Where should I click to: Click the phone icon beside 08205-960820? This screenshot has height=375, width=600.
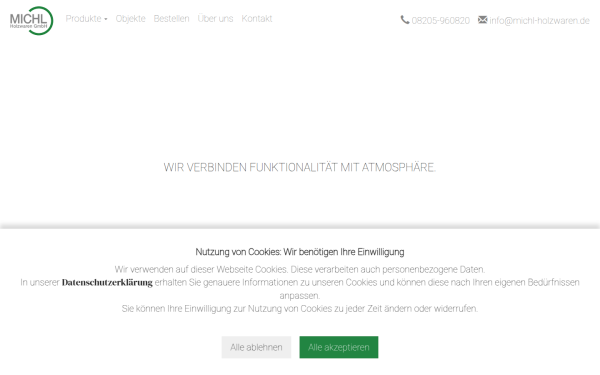click(405, 20)
